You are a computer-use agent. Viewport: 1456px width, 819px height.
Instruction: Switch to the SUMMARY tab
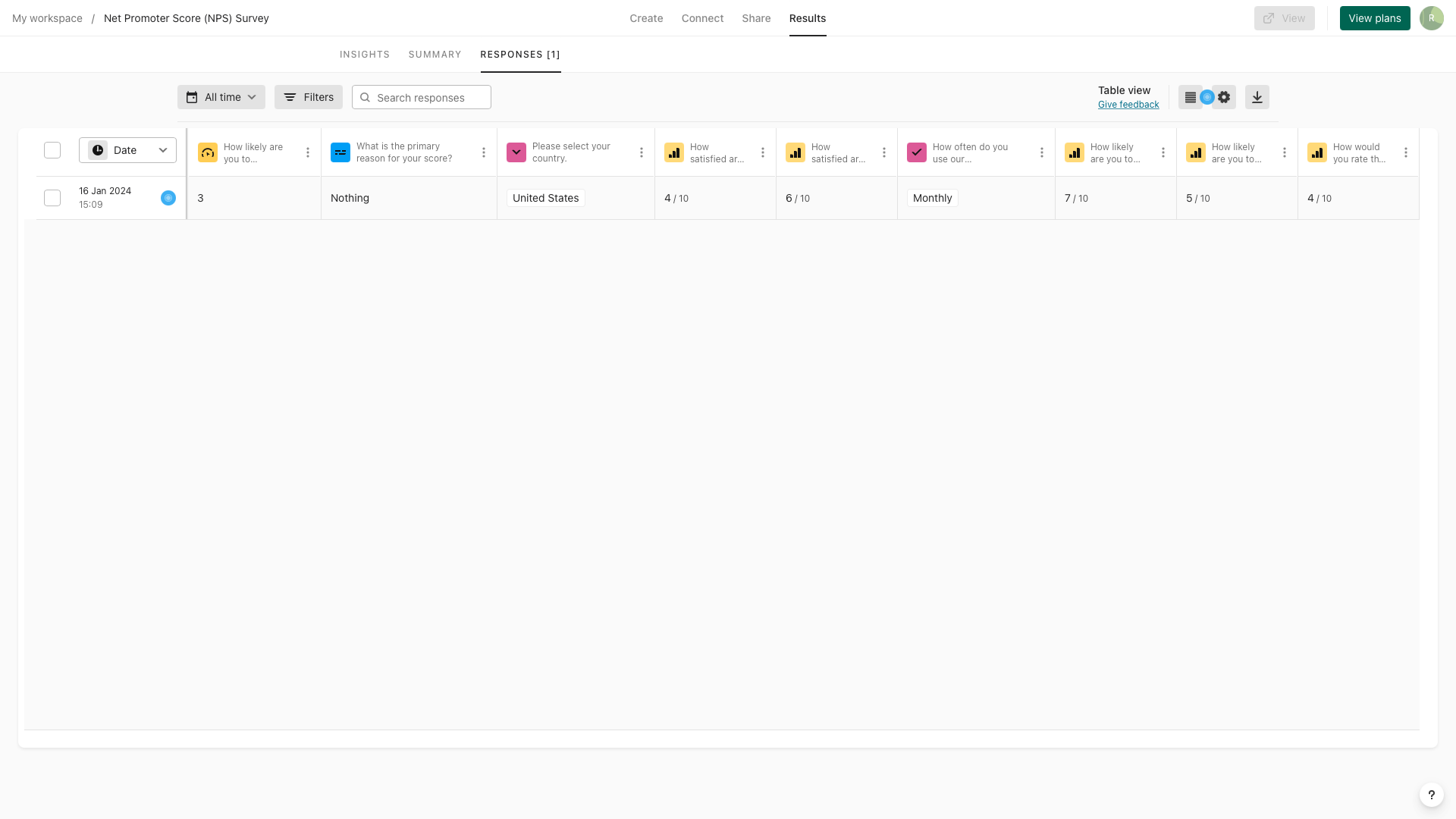coord(435,54)
